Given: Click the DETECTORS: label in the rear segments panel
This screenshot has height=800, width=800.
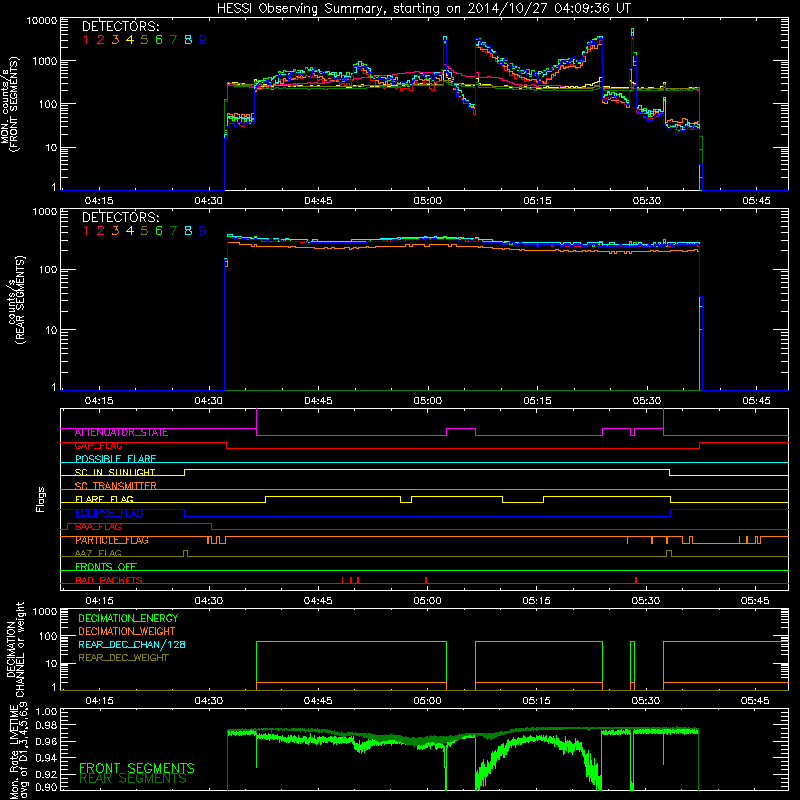Looking at the screenshot, I should 120,217.
